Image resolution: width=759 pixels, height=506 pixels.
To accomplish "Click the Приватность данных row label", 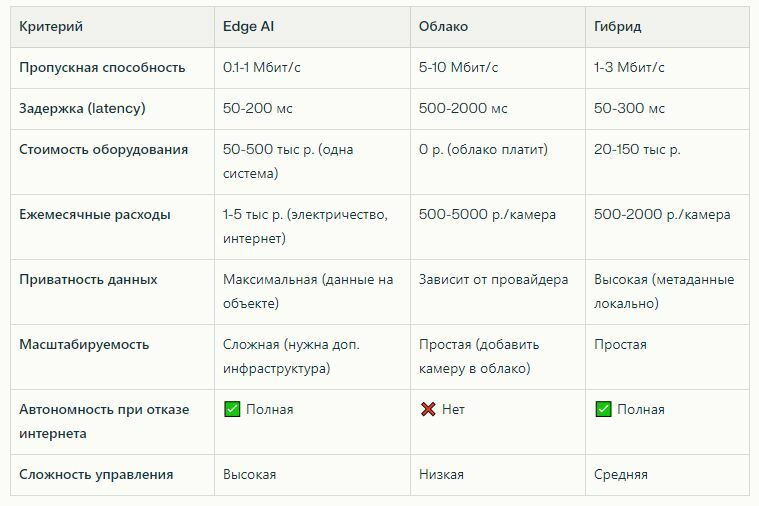I will 88,279.
